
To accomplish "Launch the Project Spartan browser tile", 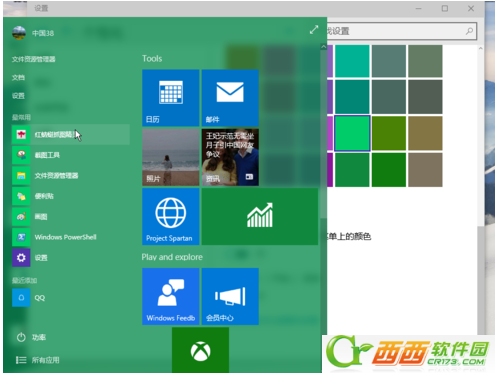I will click(171, 217).
